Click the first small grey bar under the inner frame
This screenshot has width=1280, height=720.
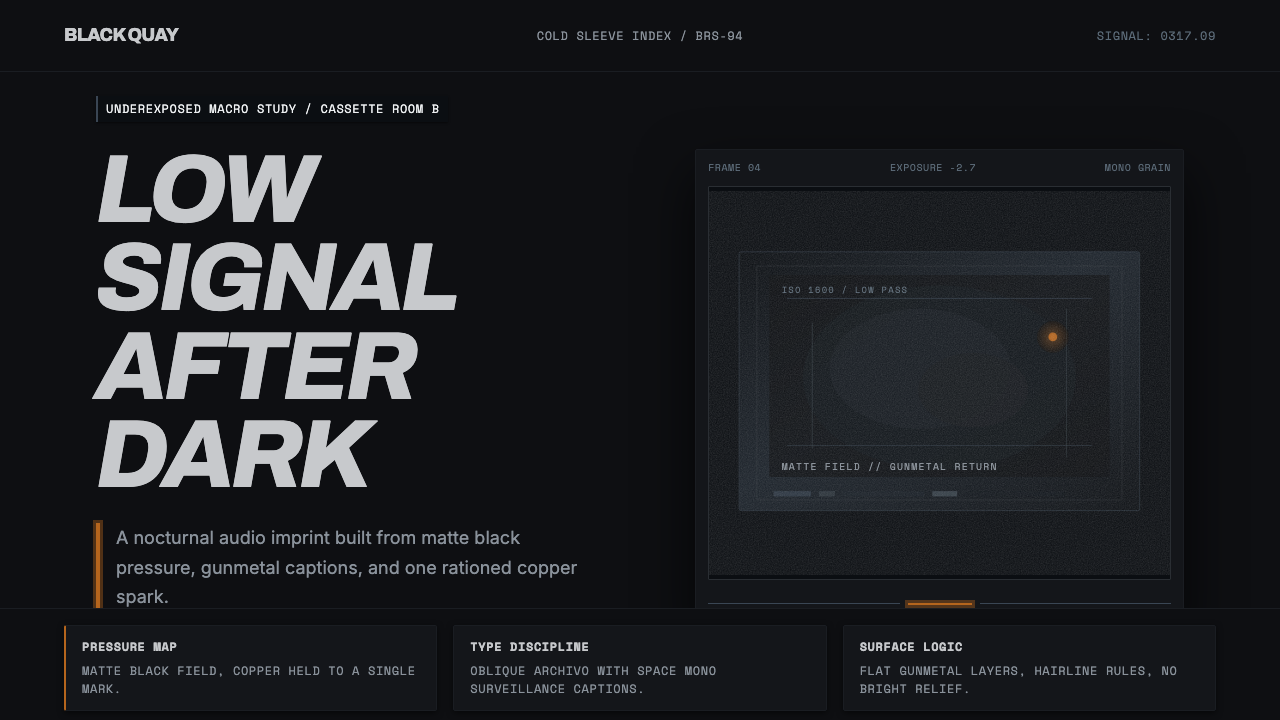click(x=792, y=493)
